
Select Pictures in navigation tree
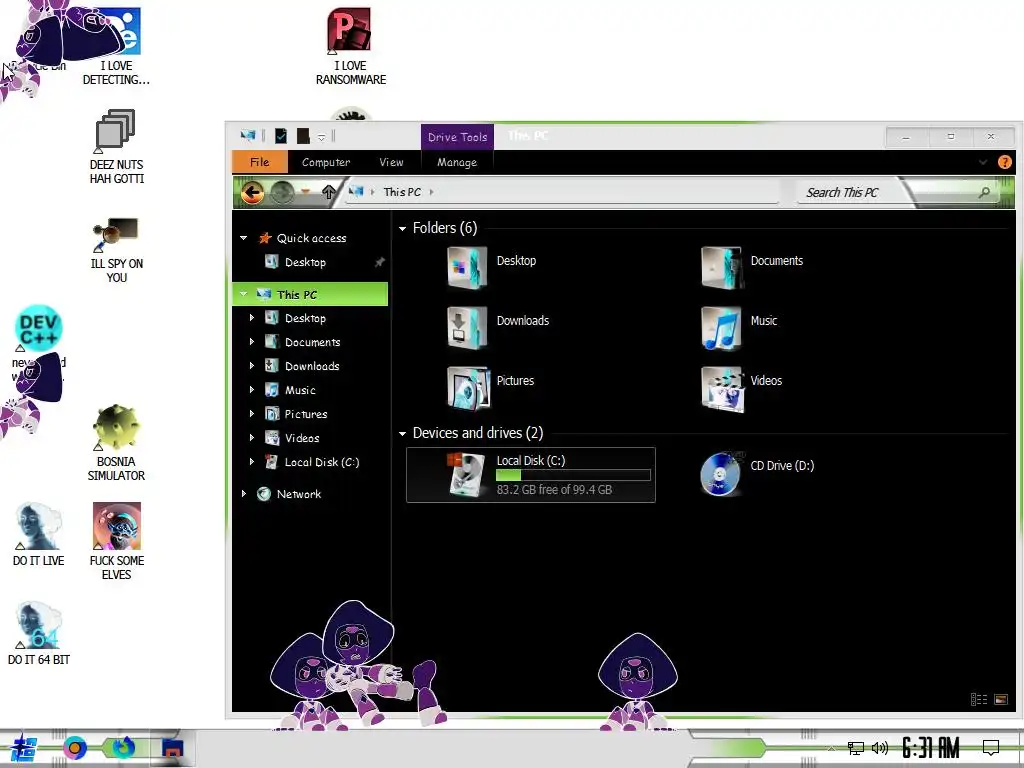[306, 414]
